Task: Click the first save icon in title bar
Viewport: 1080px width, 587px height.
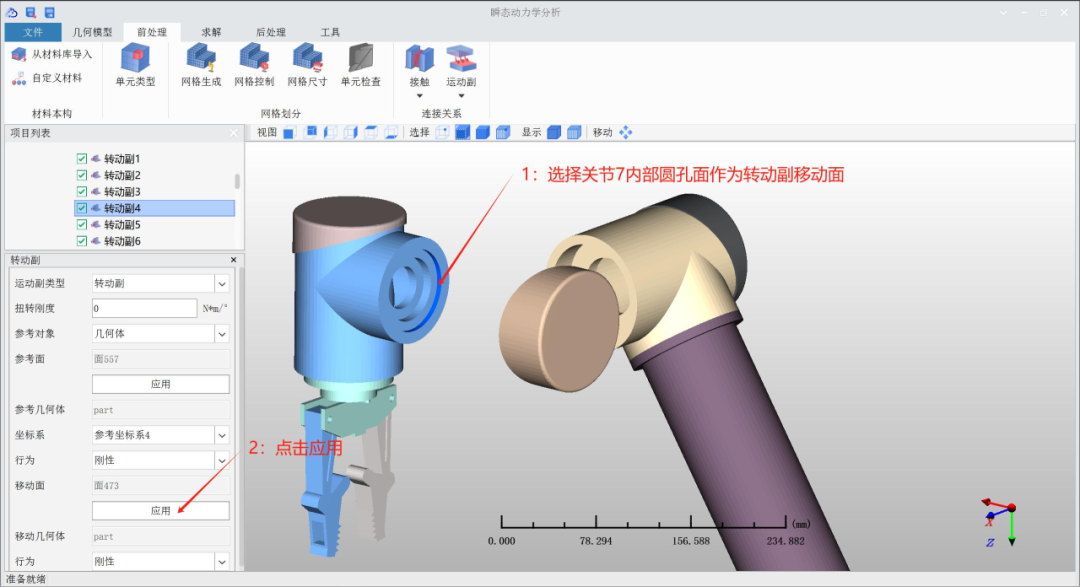Action: click(30, 12)
